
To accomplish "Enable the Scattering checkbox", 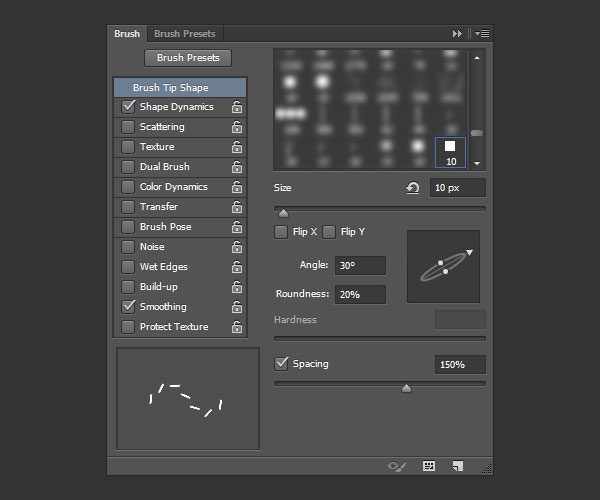I will [x=128, y=127].
